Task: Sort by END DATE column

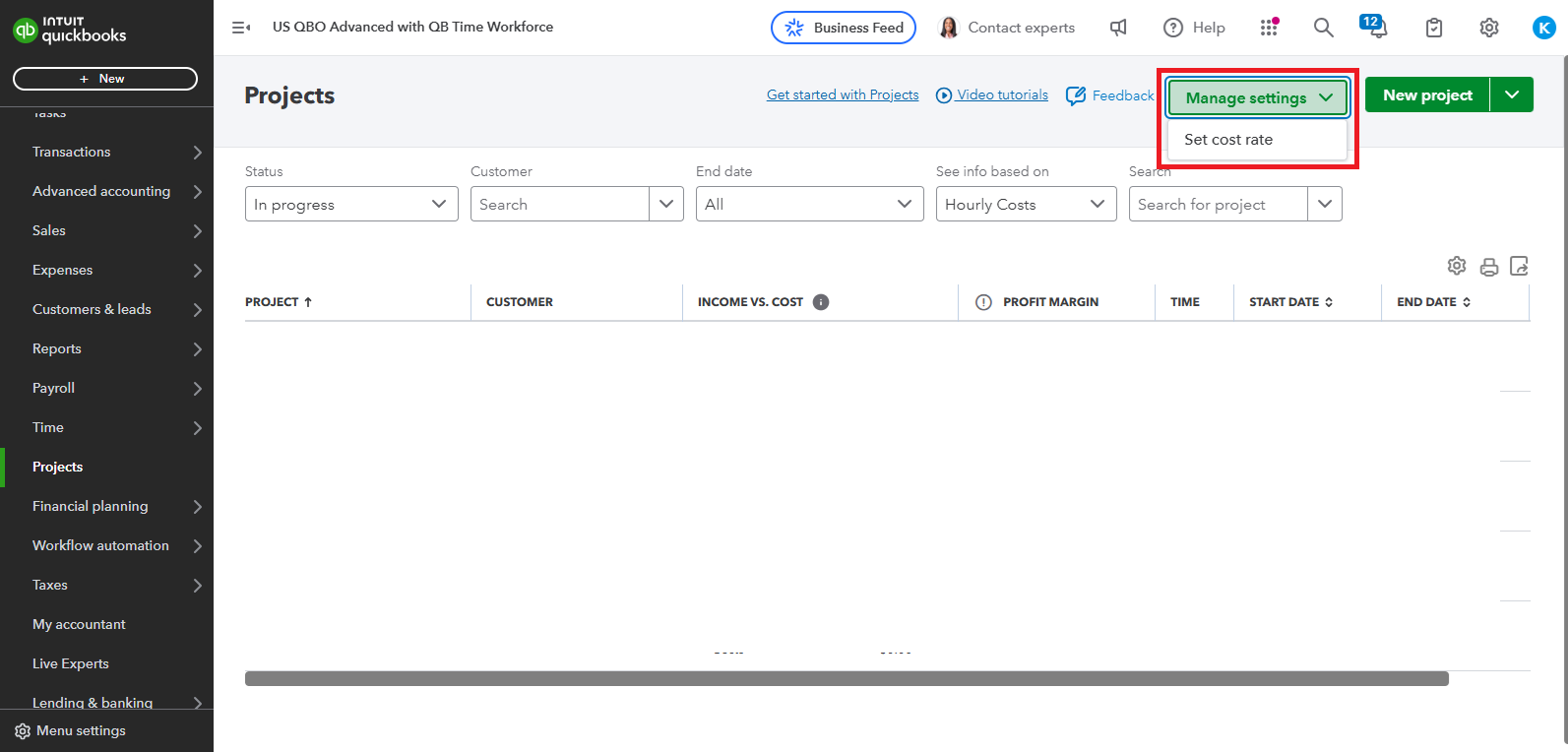Action: click(x=1433, y=302)
